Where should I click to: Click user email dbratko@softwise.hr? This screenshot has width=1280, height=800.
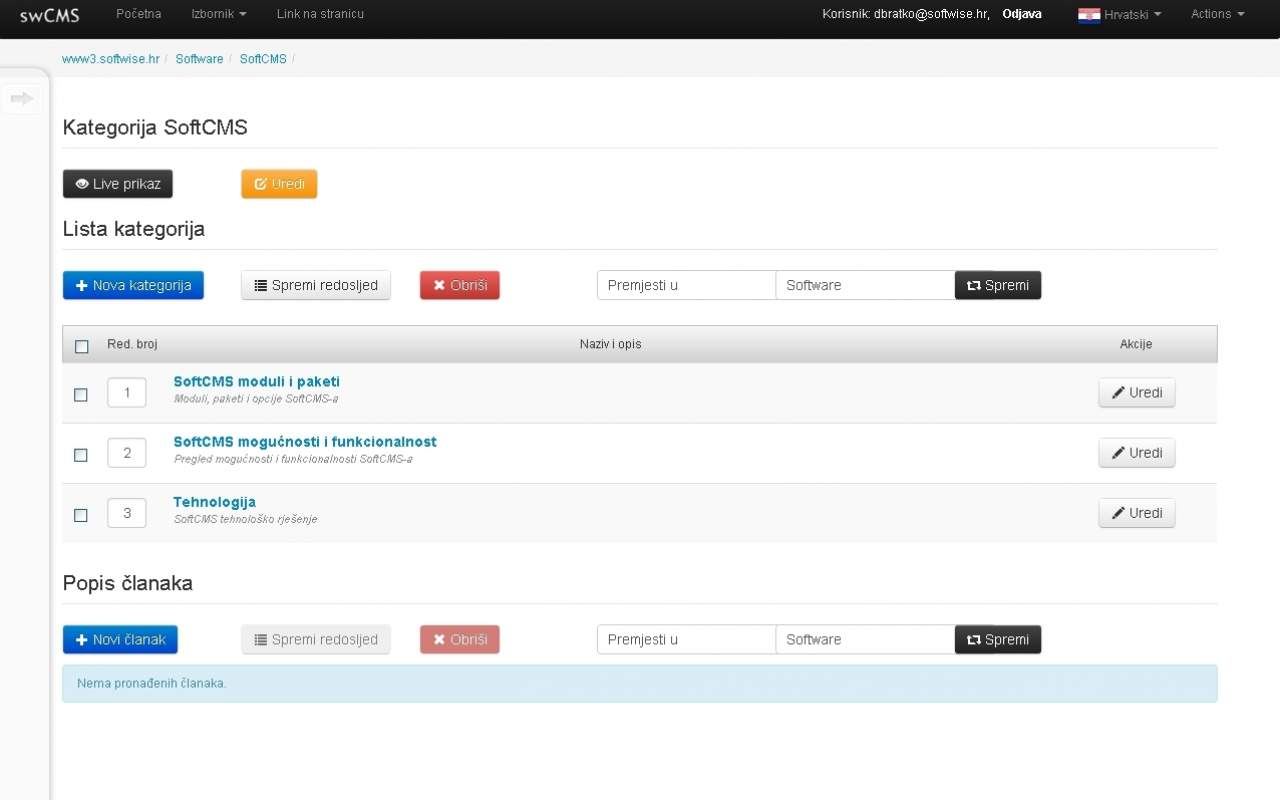tap(931, 14)
